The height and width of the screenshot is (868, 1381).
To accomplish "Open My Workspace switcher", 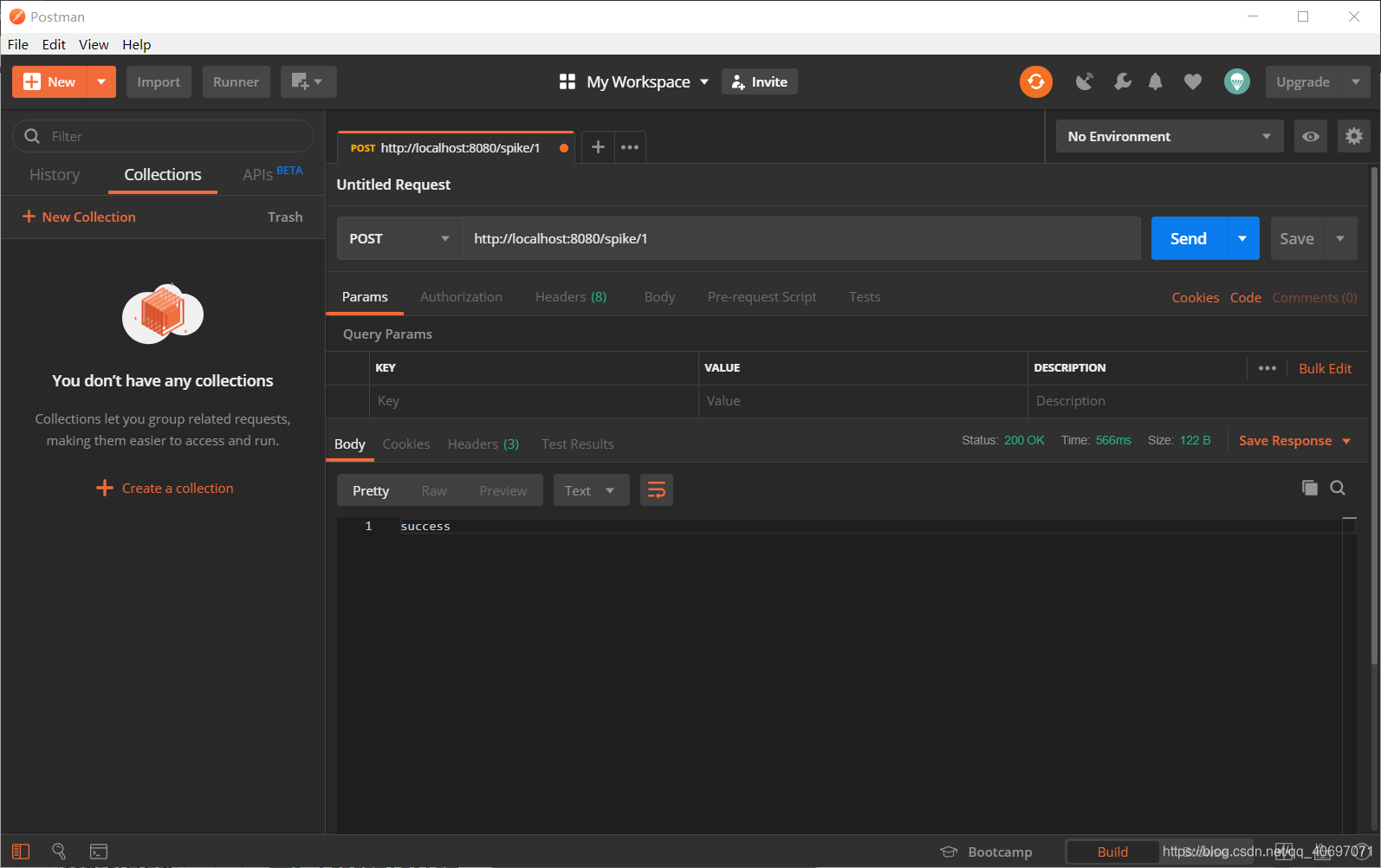I will click(x=634, y=81).
